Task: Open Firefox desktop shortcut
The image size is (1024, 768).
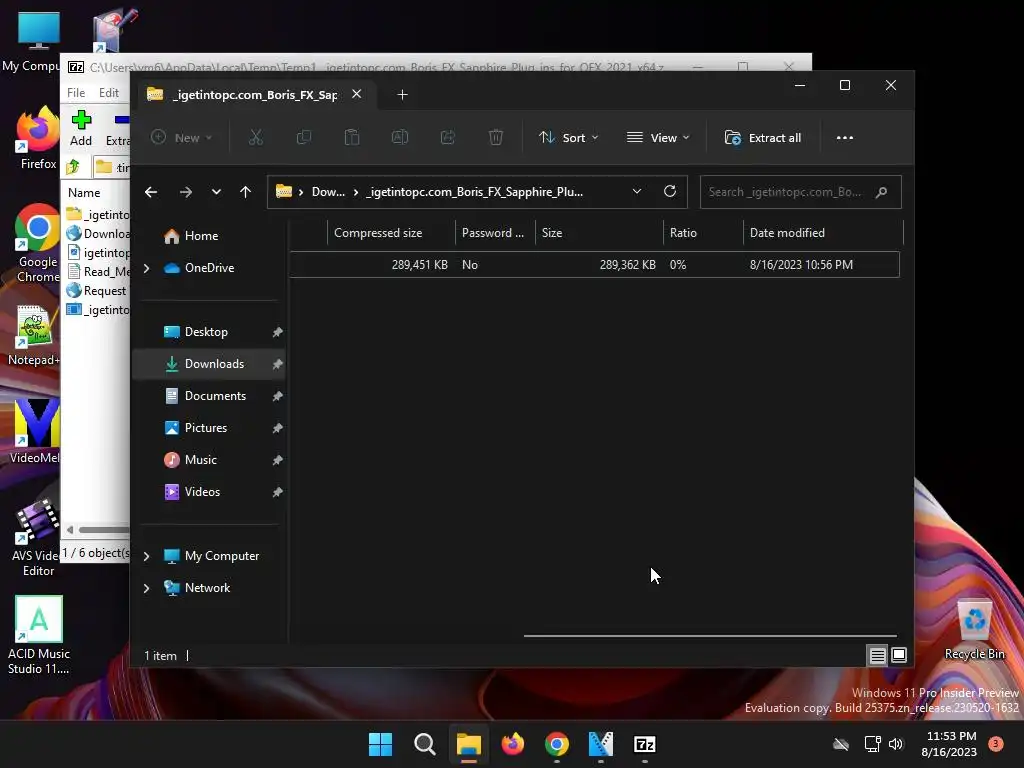Action: coord(38,138)
